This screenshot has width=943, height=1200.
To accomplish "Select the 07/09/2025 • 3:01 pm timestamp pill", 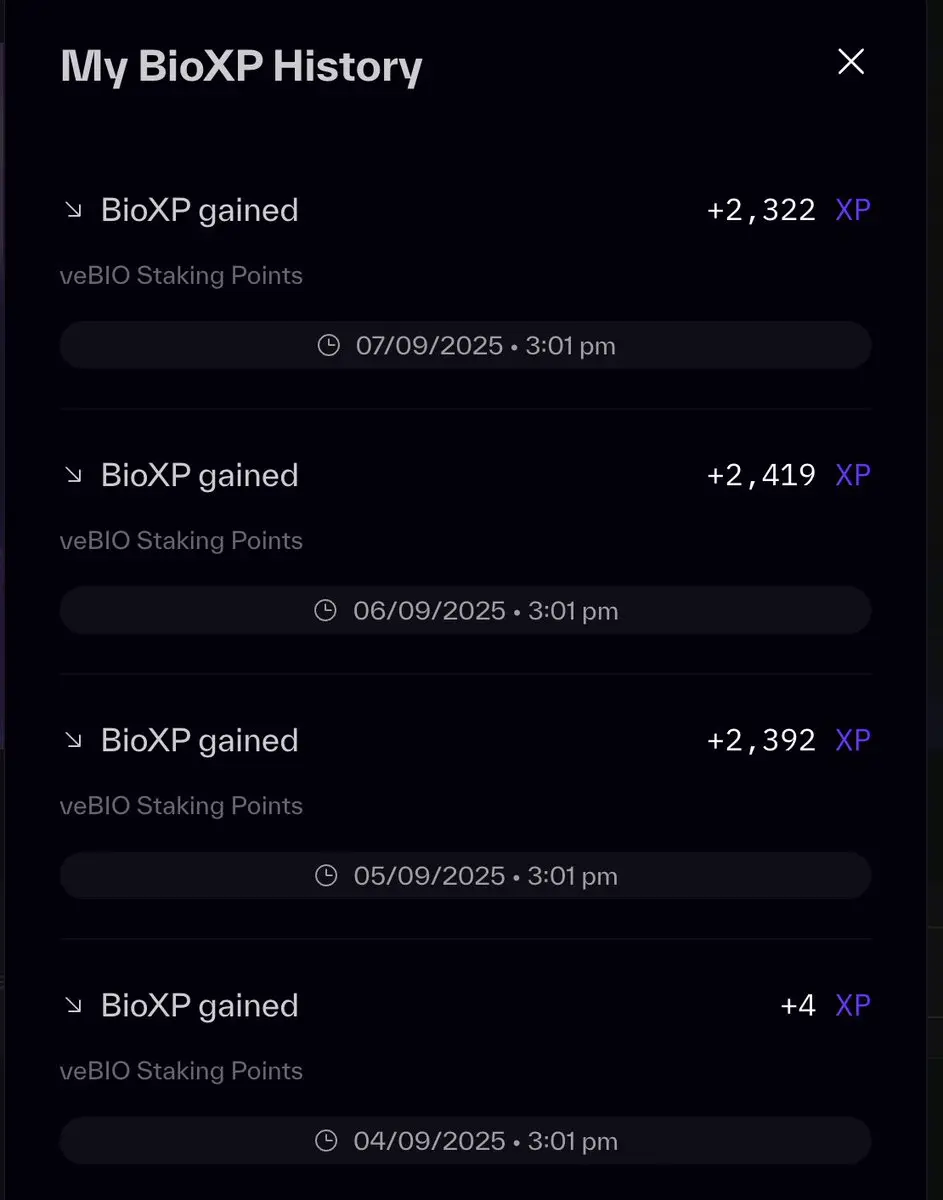I will 466,346.
